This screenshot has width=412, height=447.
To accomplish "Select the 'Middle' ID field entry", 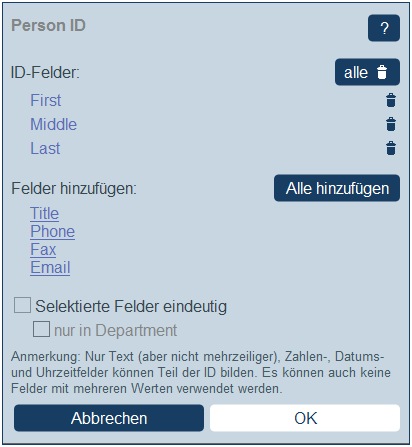I will (x=53, y=124).
